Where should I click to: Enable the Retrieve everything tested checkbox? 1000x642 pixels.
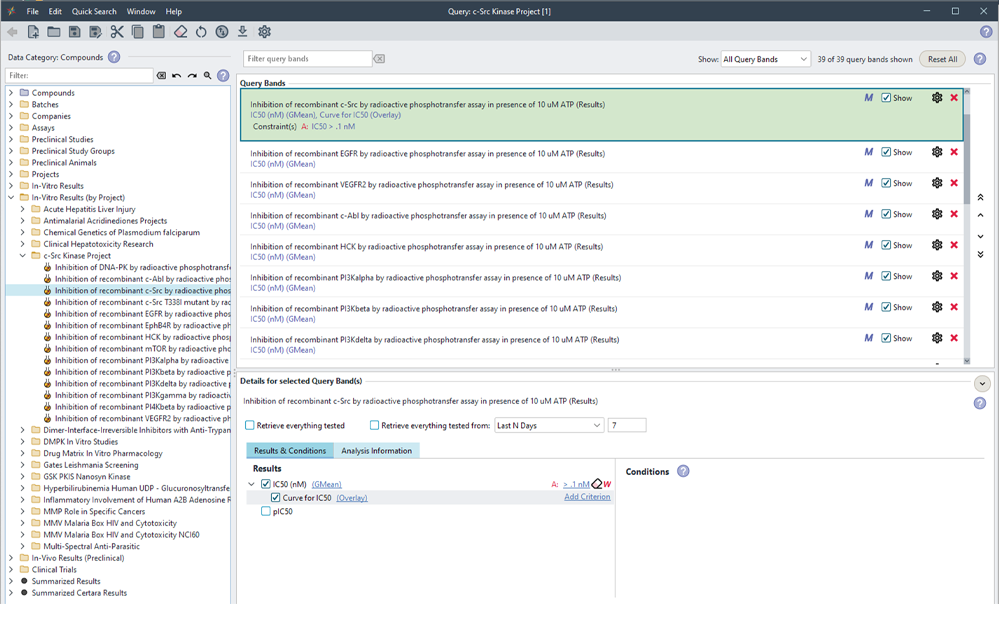250,426
